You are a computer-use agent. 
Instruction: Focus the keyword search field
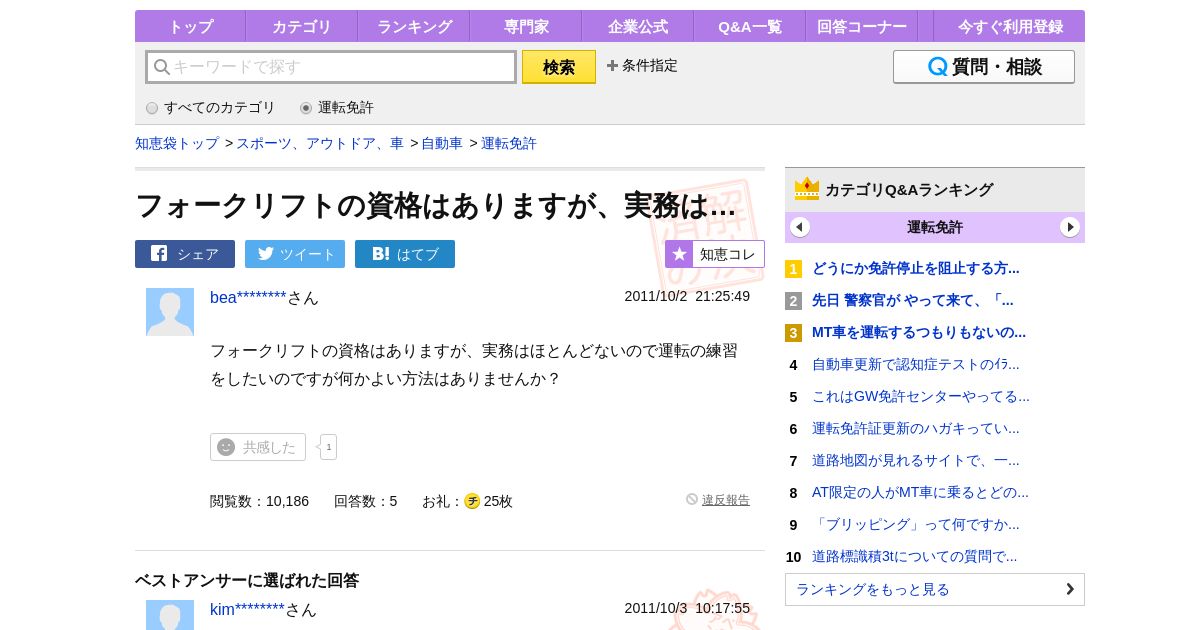[x=331, y=67]
